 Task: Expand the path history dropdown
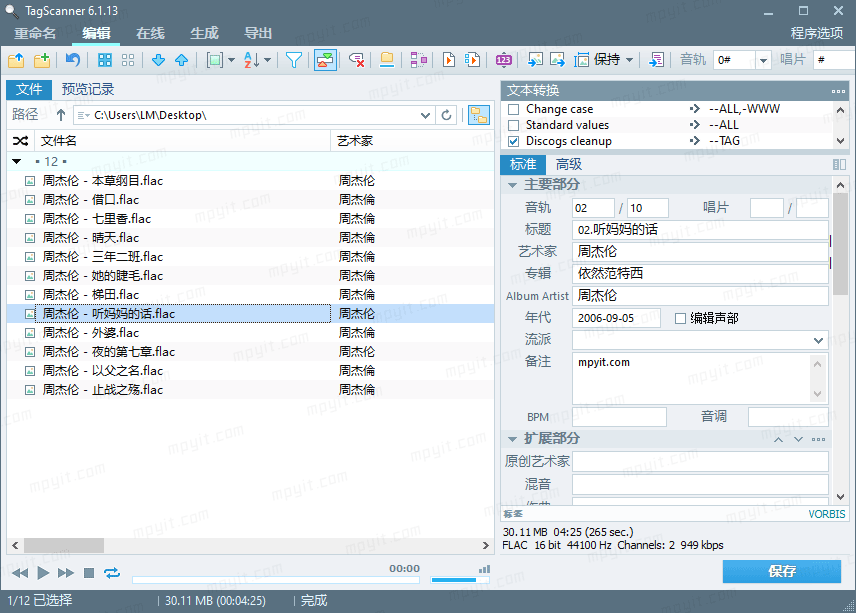click(x=425, y=115)
